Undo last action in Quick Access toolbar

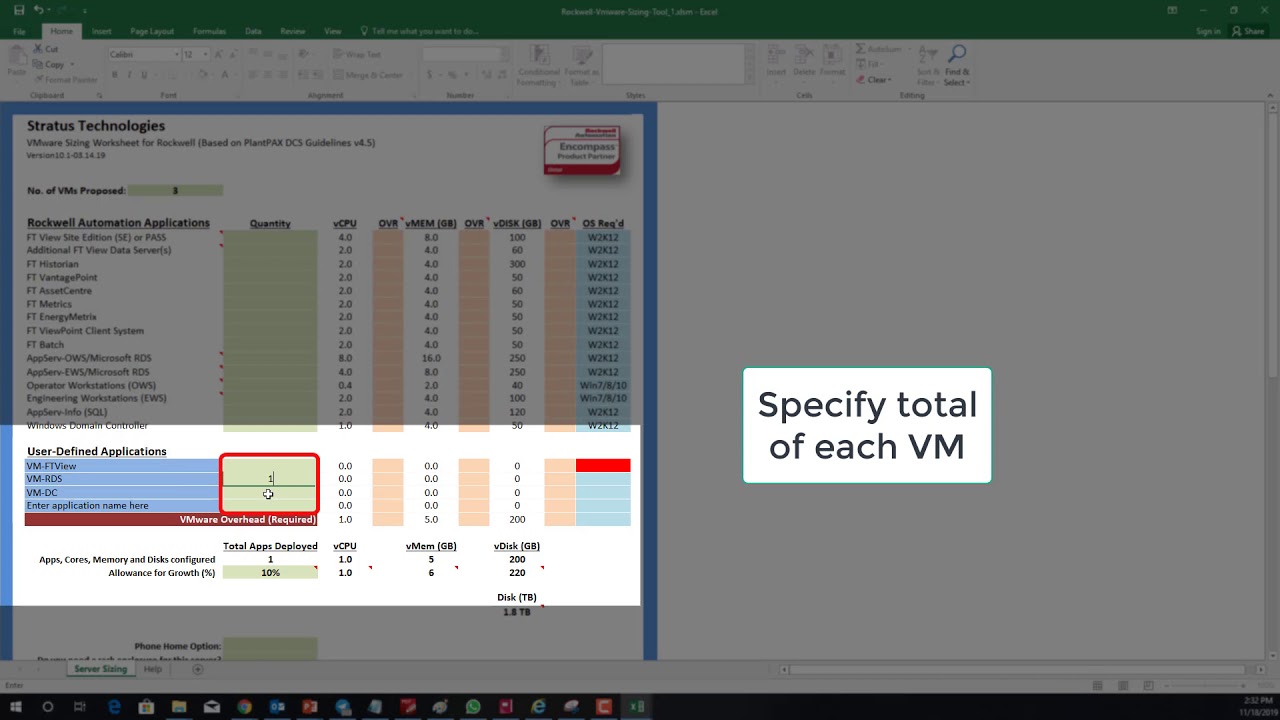coord(38,10)
